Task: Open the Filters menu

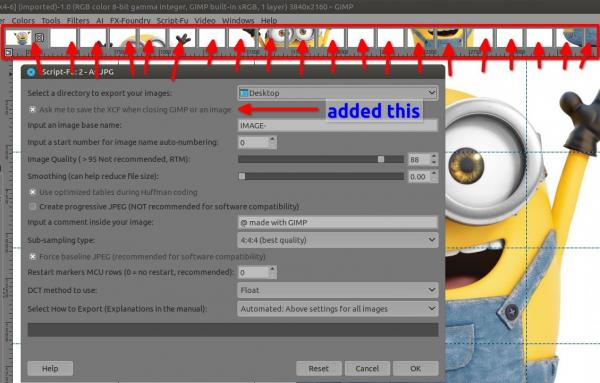Action: click(78, 20)
